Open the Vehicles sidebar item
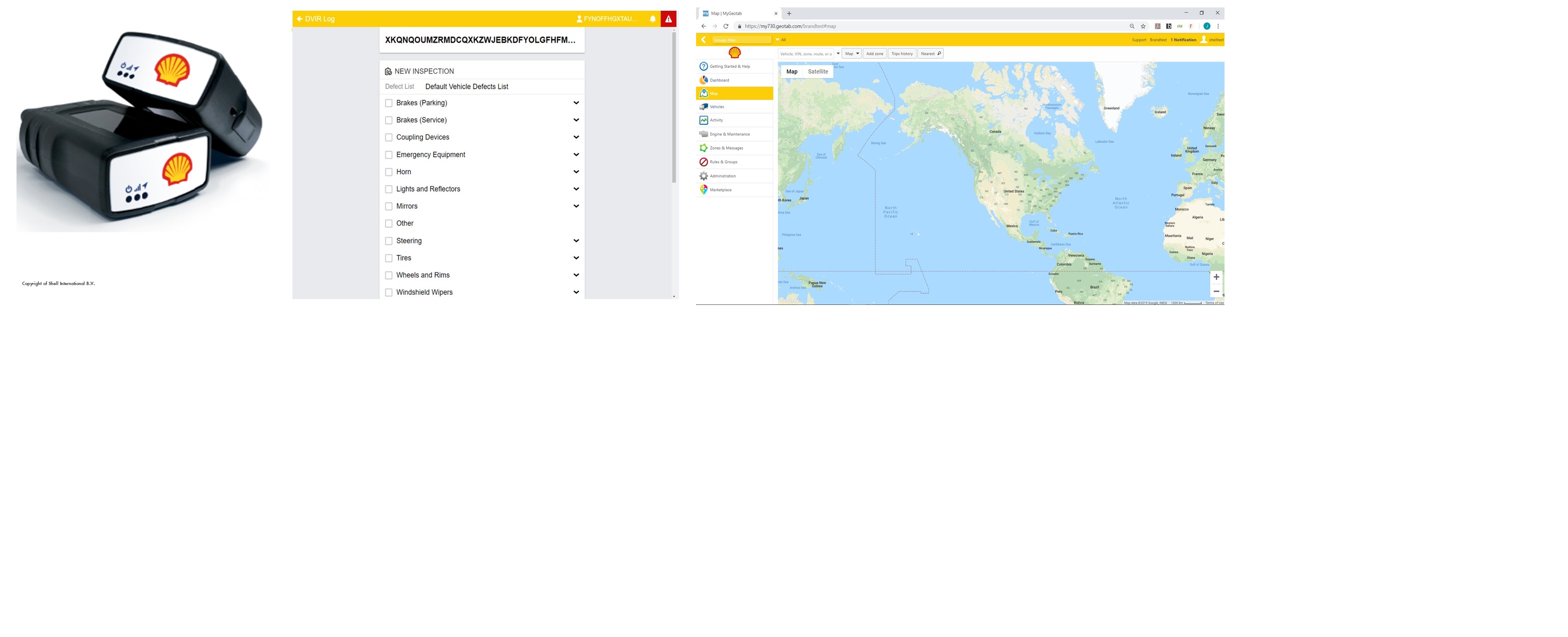Screen dimensions: 1568x637 734,107
